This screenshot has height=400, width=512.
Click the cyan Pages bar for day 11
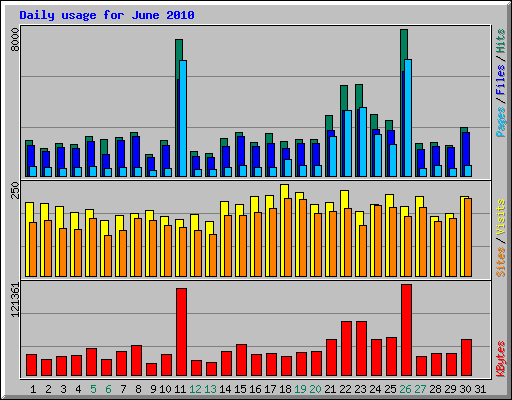[x=183, y=118]
